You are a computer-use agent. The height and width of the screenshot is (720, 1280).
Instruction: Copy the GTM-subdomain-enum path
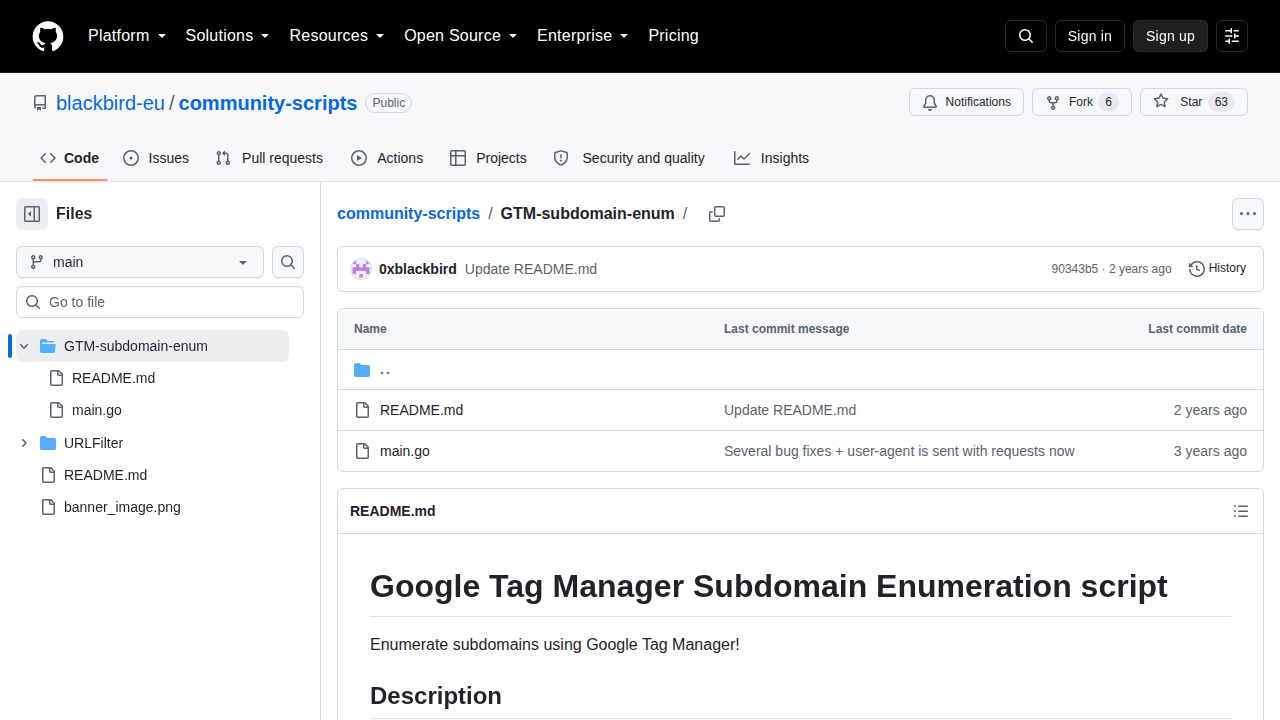717,214
